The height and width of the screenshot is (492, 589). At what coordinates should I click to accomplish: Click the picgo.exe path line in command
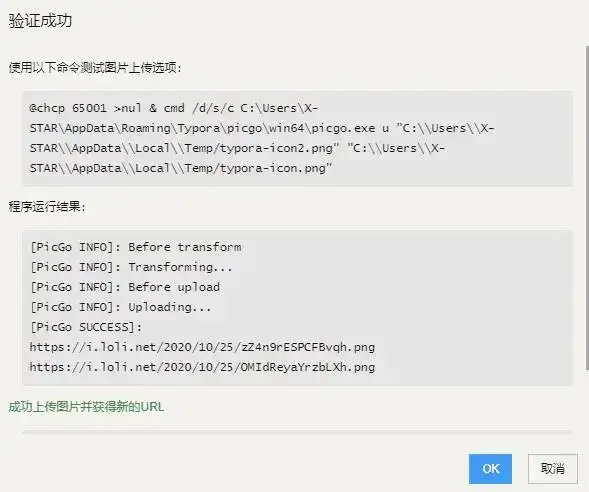[x=262, y=128]
